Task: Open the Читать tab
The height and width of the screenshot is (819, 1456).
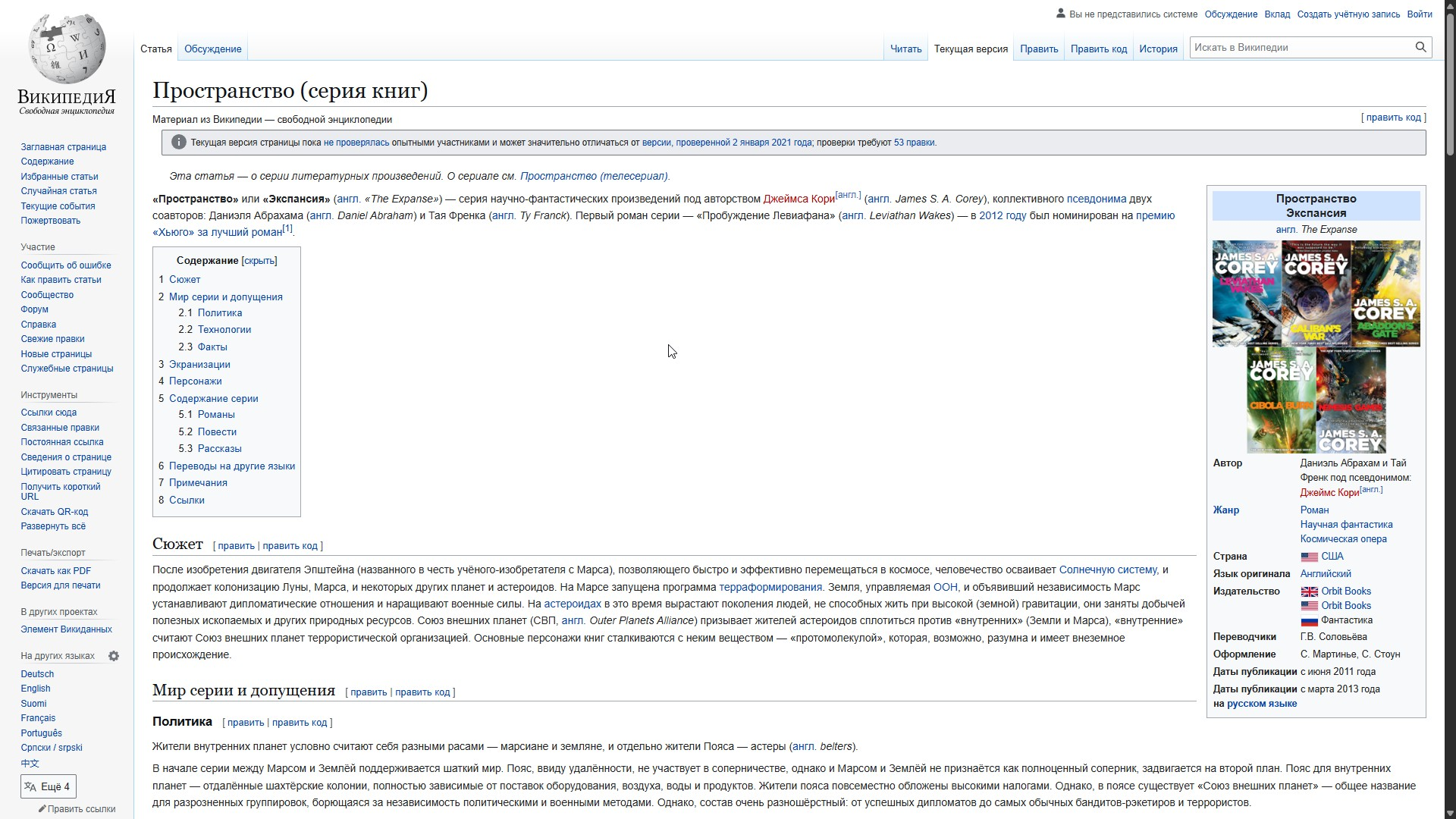Action: 905,49
